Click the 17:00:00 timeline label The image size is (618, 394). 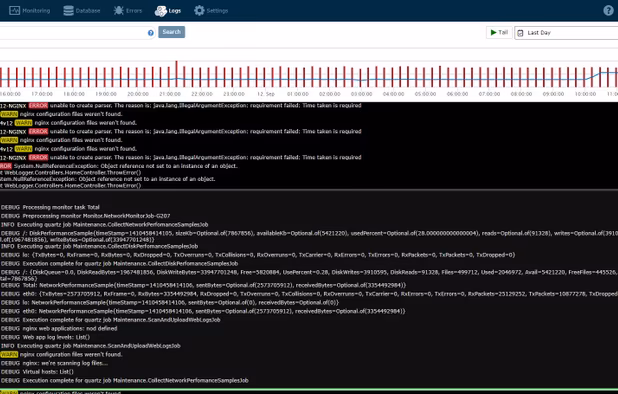tap(42, 94)
